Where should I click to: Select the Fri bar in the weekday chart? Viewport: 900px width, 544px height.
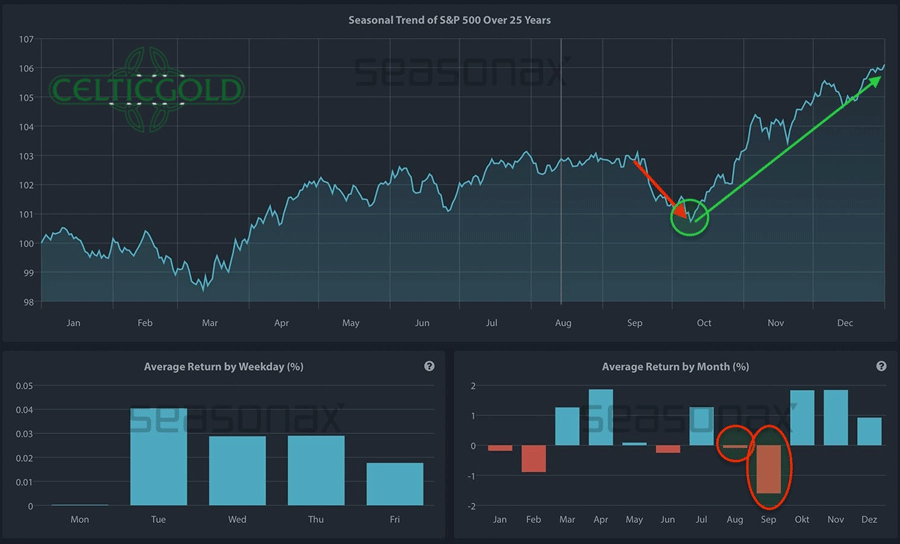tap(395, 484)
